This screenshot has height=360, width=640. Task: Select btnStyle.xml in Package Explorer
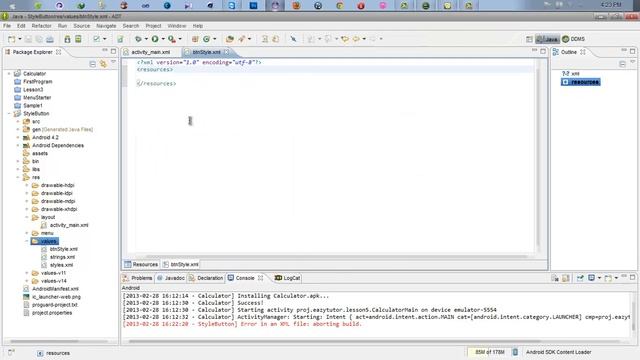(64, 249)
